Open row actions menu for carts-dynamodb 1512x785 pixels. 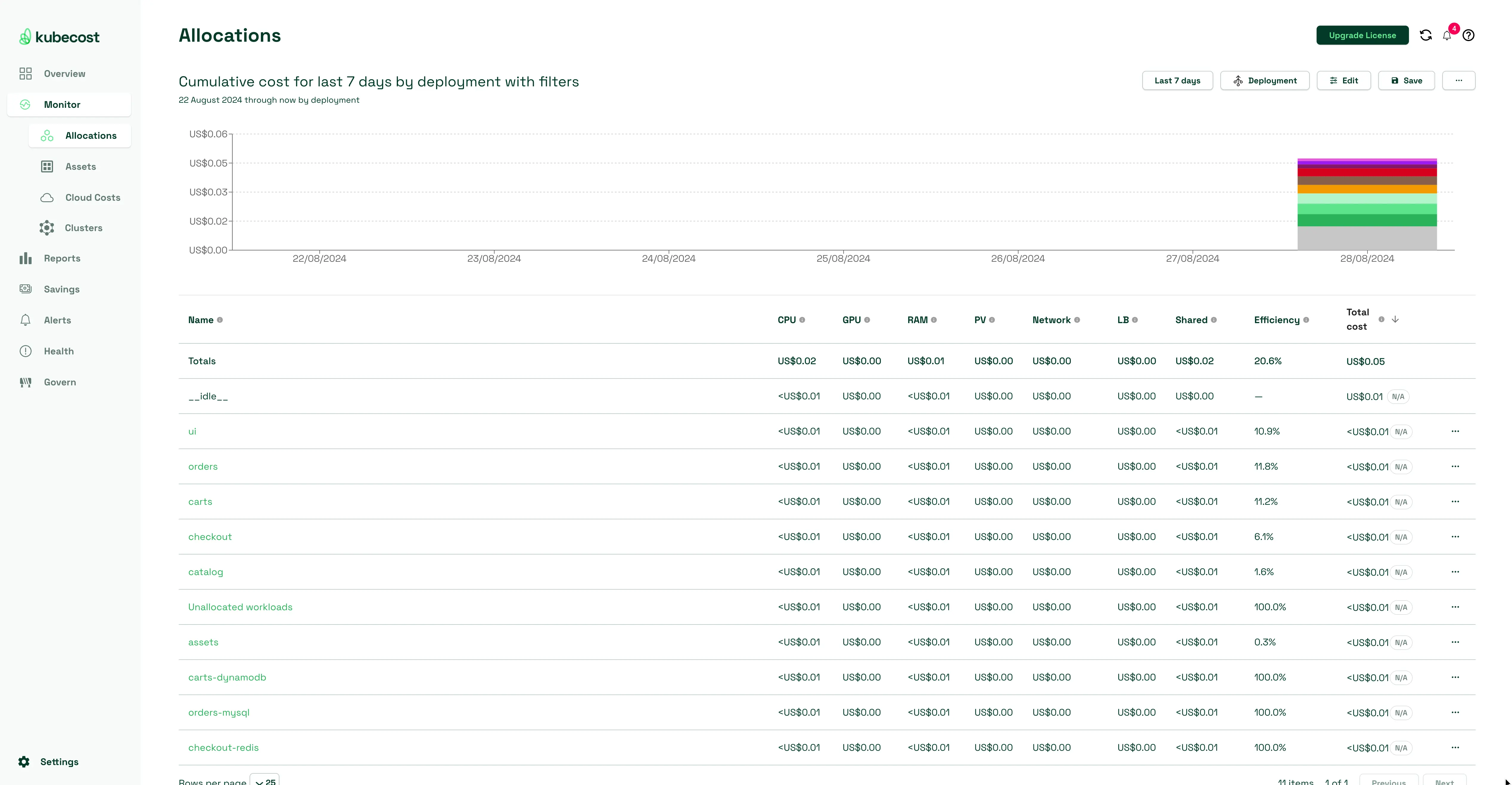click(x=1455, y=677)
